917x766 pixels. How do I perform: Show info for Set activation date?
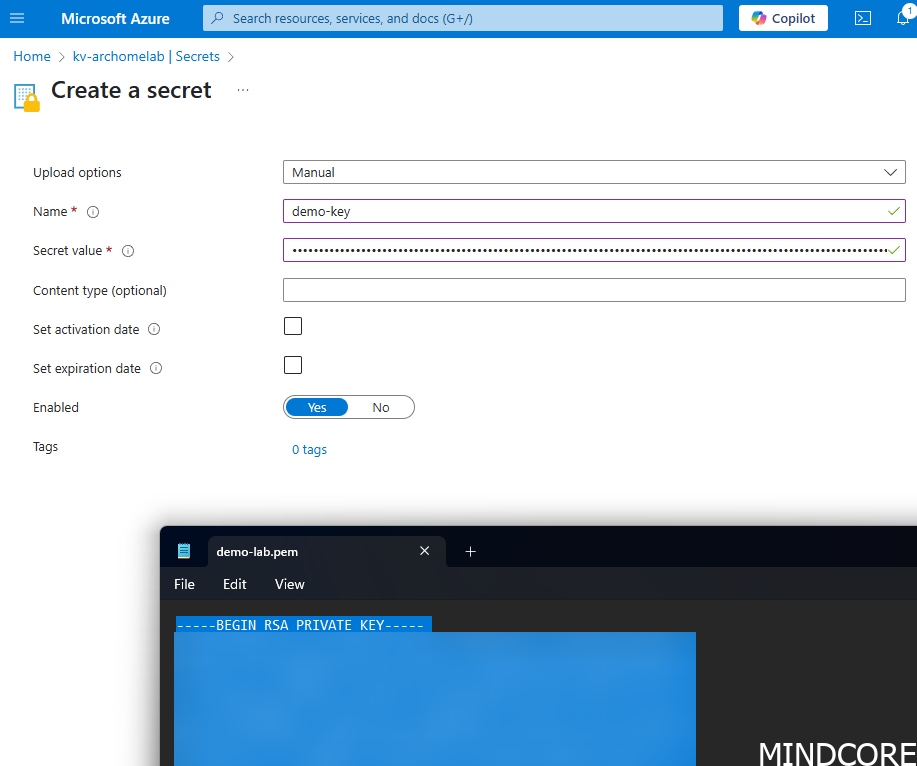(x=154, y=329)
